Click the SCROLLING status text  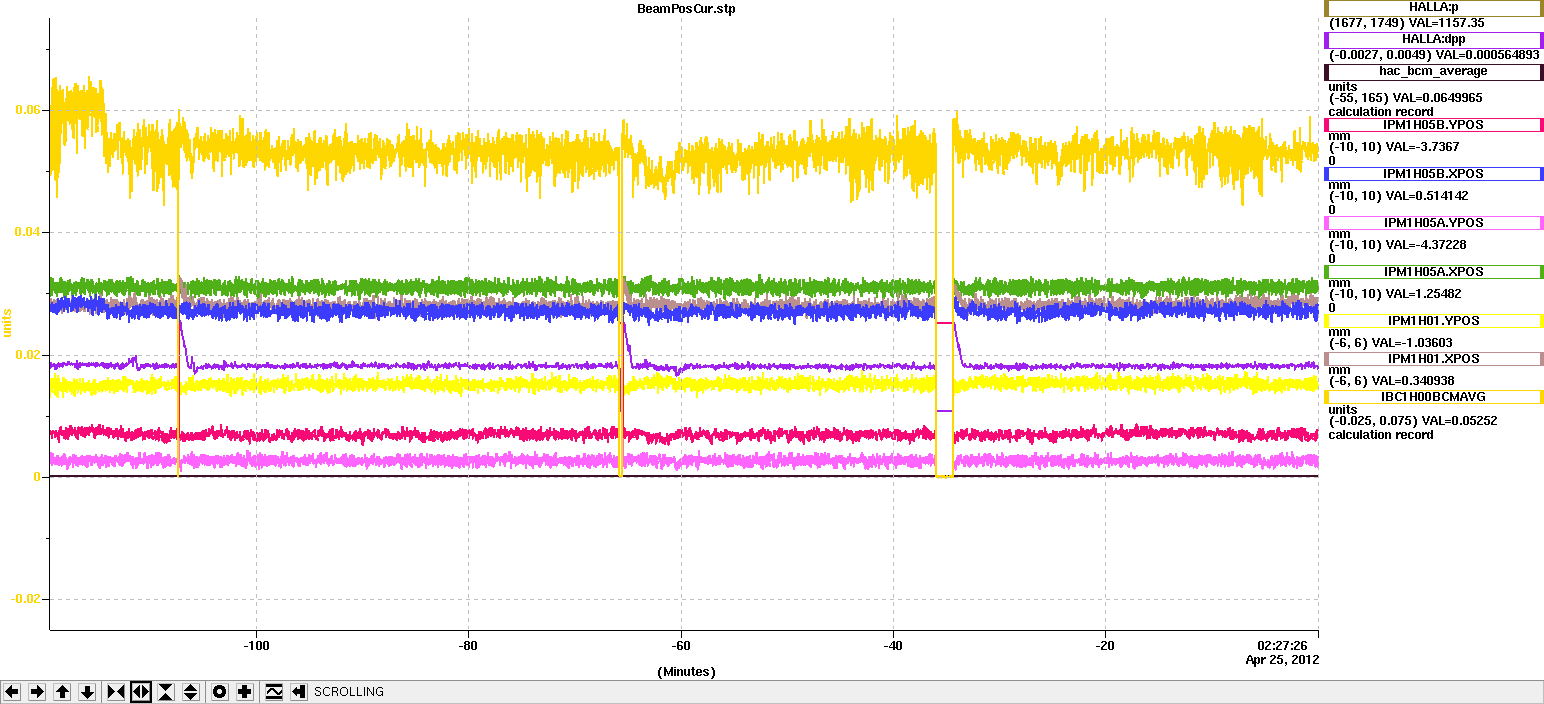tap(349, 692)
